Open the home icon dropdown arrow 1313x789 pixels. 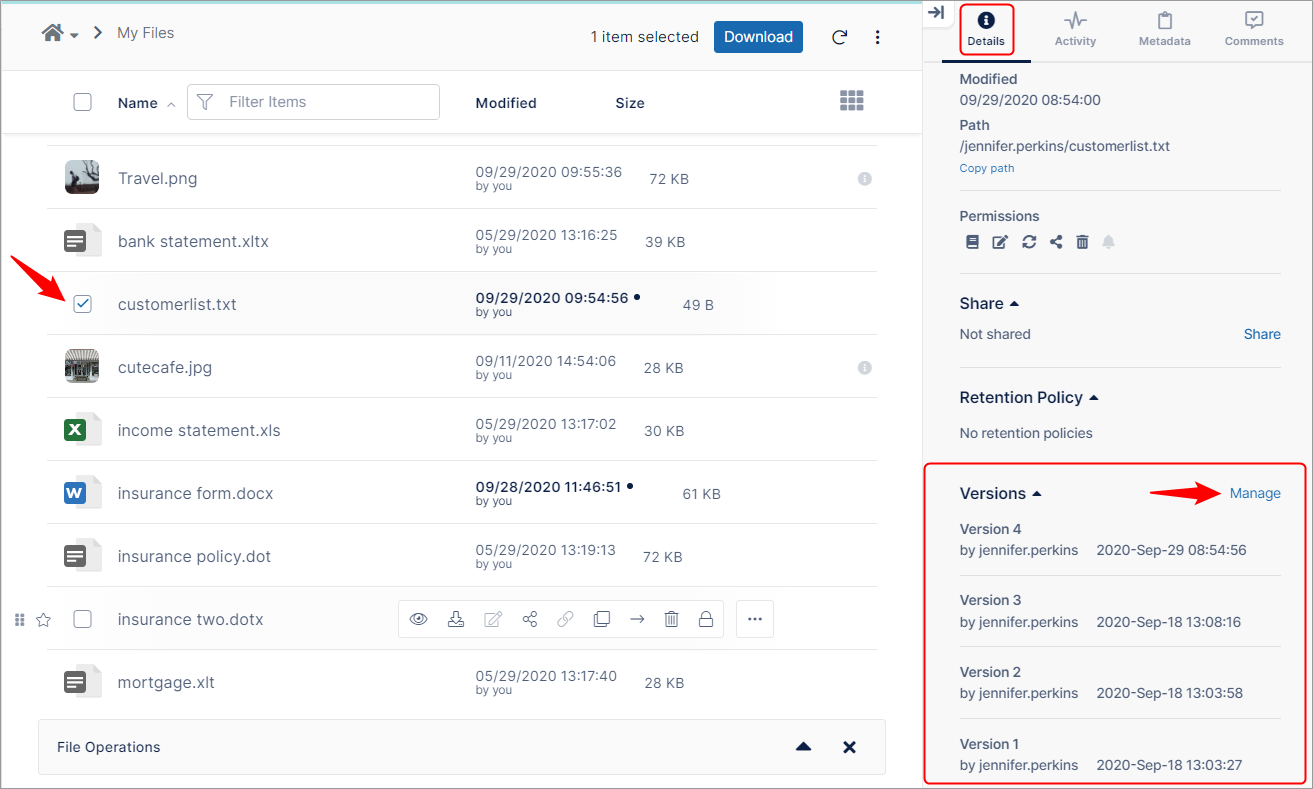pos(75,36)
